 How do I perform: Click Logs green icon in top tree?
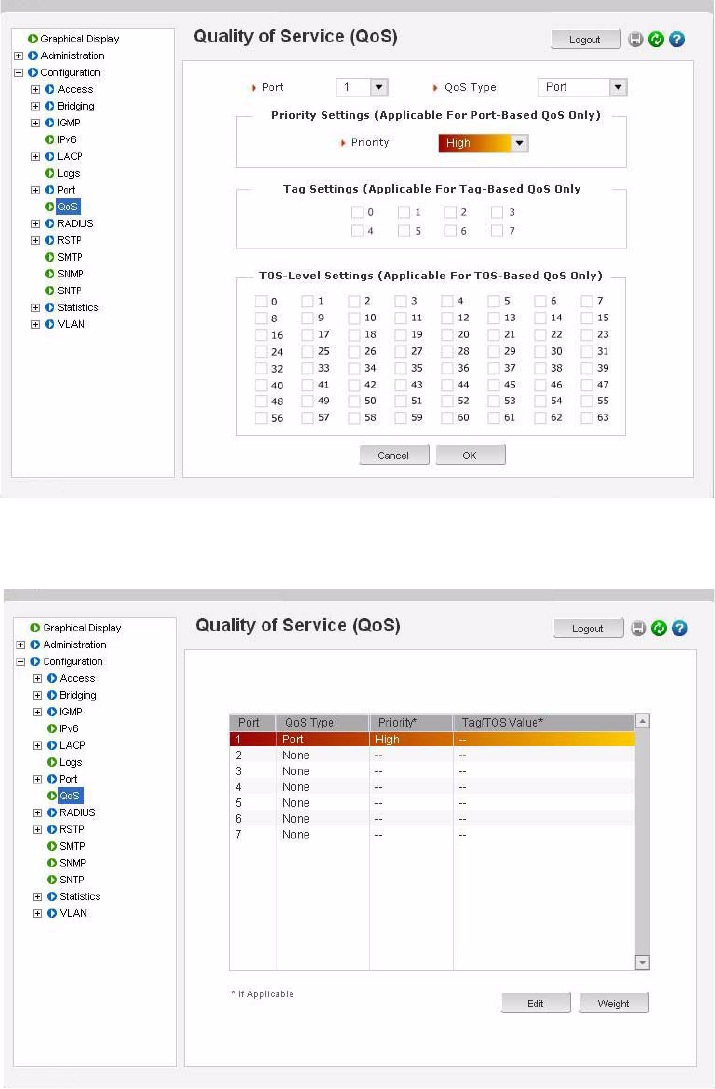[x=49, y=173]
